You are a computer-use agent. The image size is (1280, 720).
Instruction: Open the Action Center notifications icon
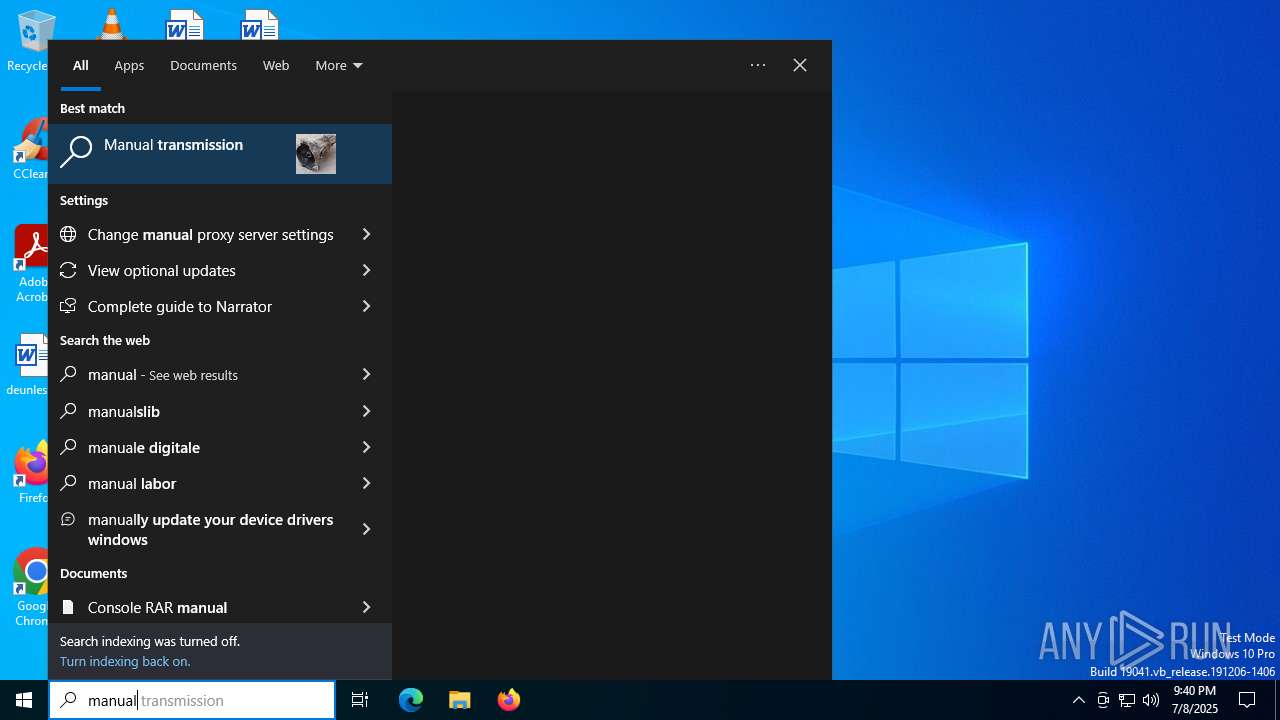point(1247,700)
